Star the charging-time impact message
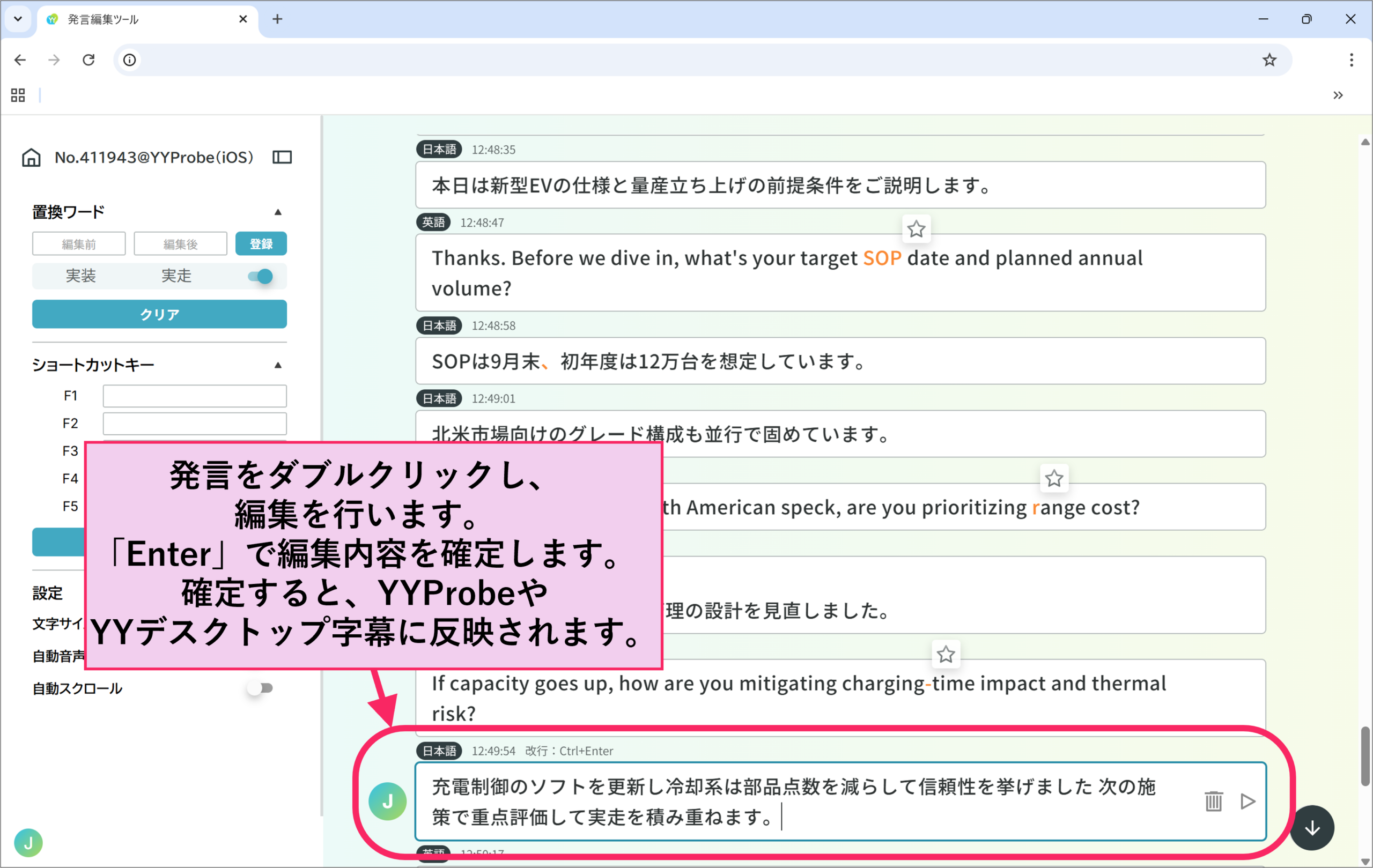The image size is (1373, 868). (x=946, y=654)
